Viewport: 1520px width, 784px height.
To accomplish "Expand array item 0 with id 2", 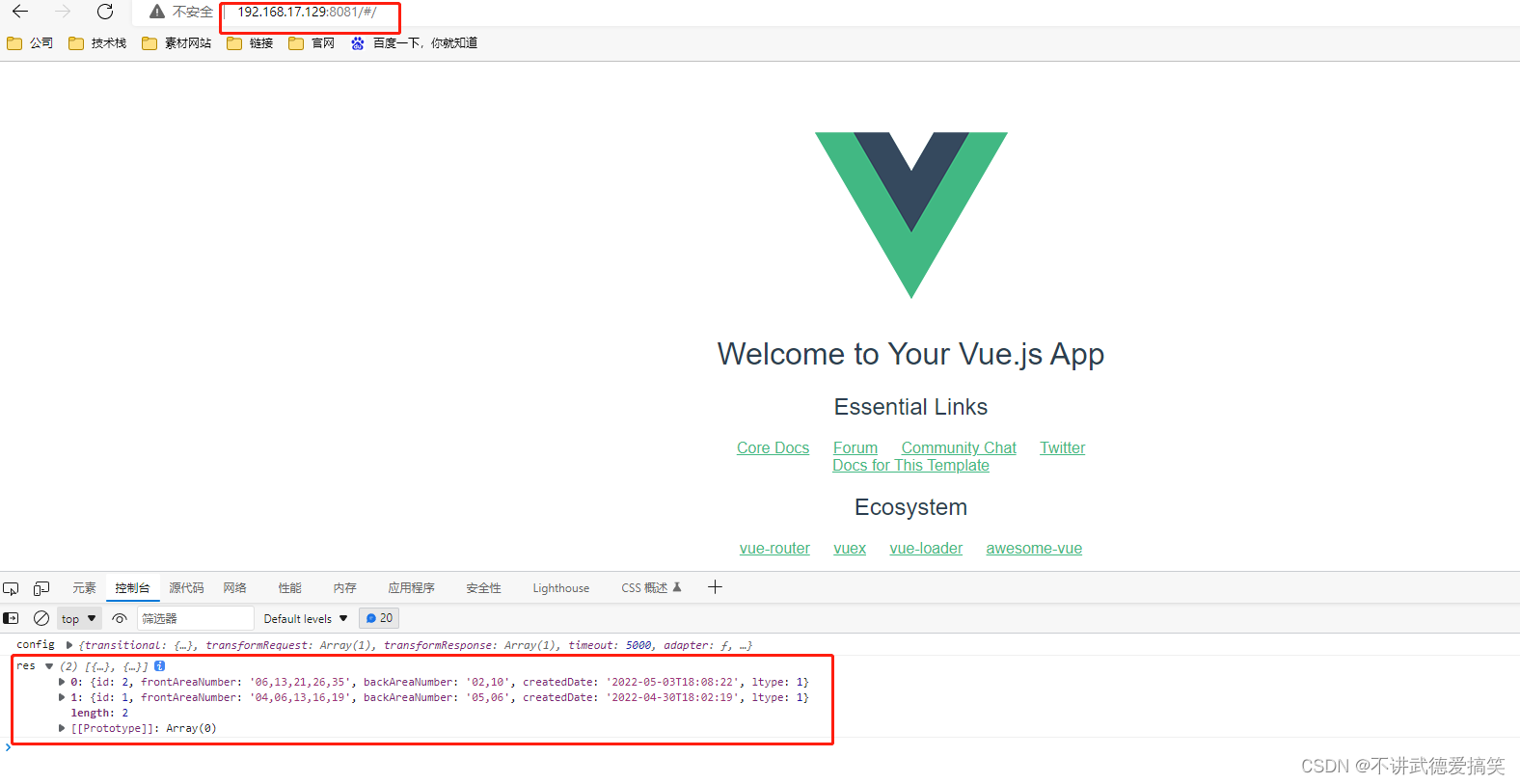I will (62, 682).
